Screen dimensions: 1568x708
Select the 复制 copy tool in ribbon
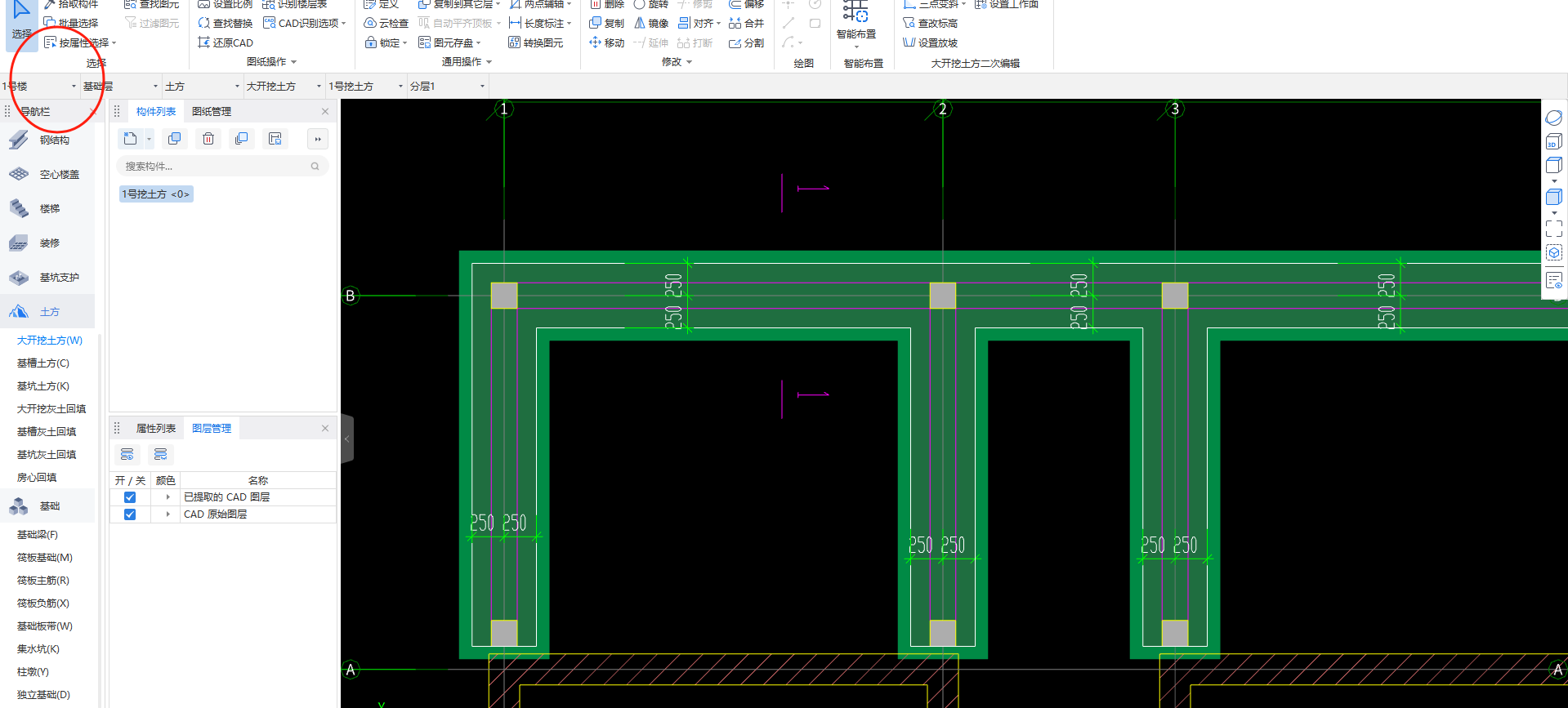(606, 23)
